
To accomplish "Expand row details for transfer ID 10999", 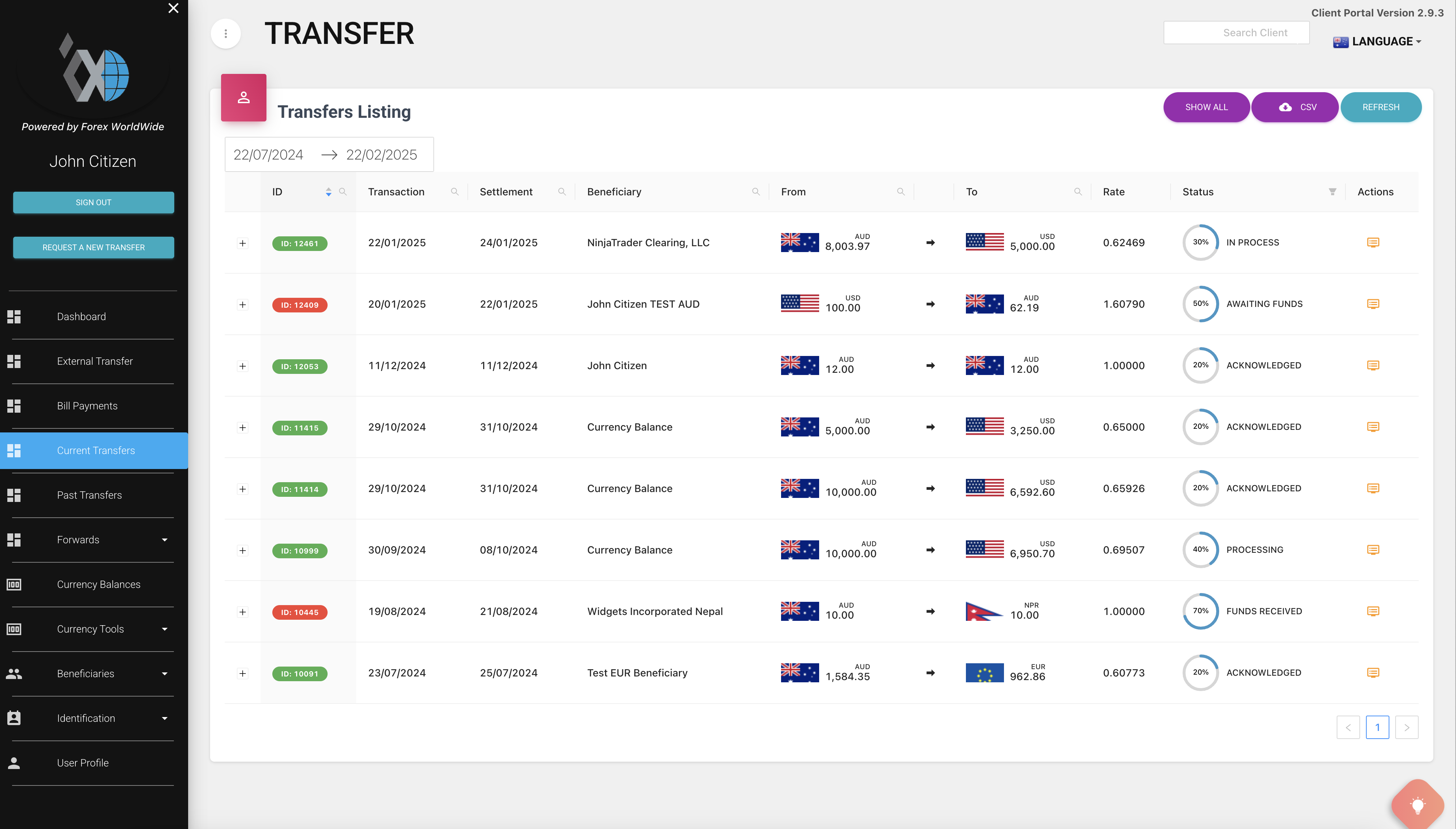I will point(243,551).
